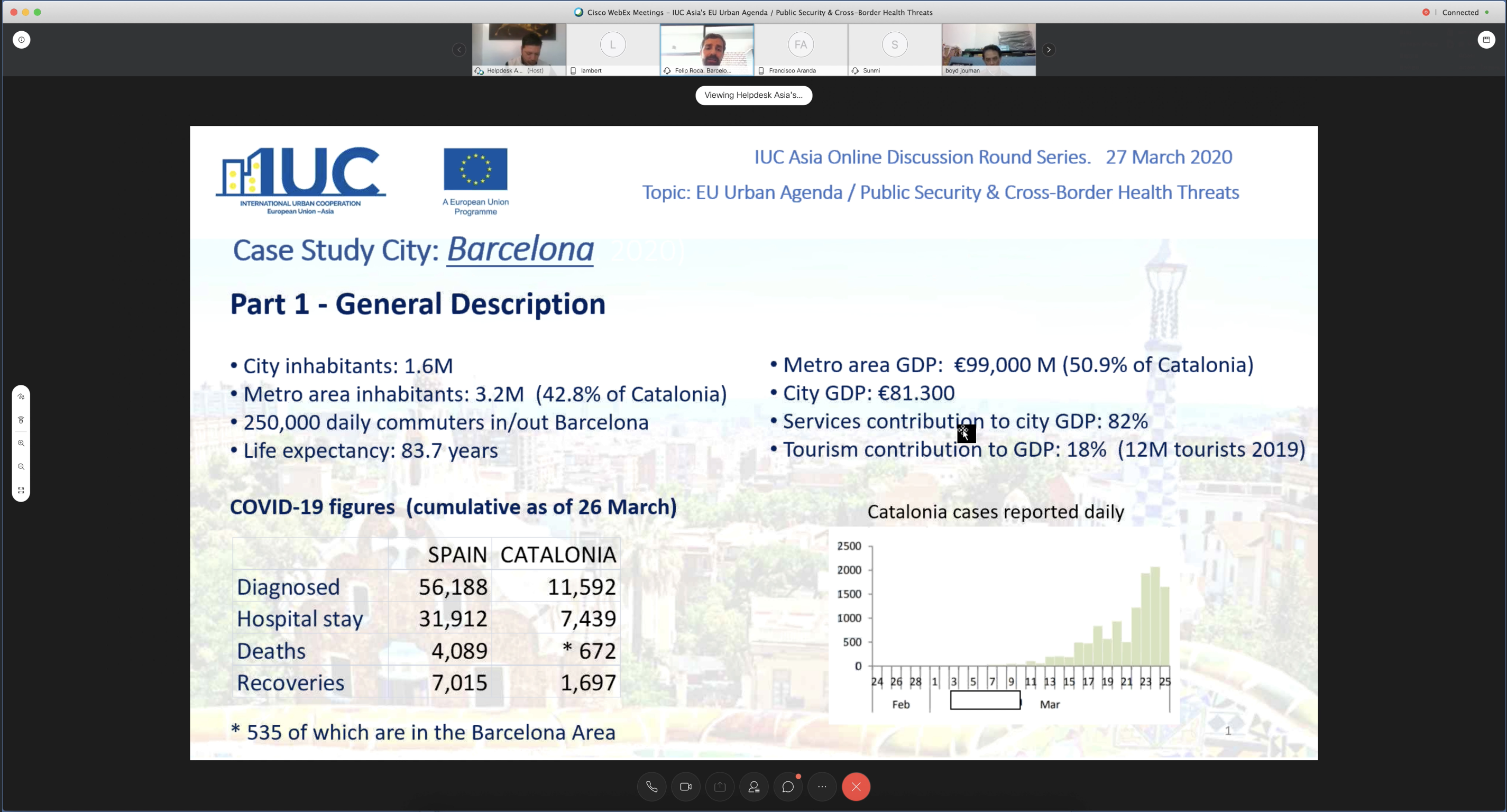The image size is (1507, 812).
Task: Request remote control mouse icon
Action: click(21, 420)
